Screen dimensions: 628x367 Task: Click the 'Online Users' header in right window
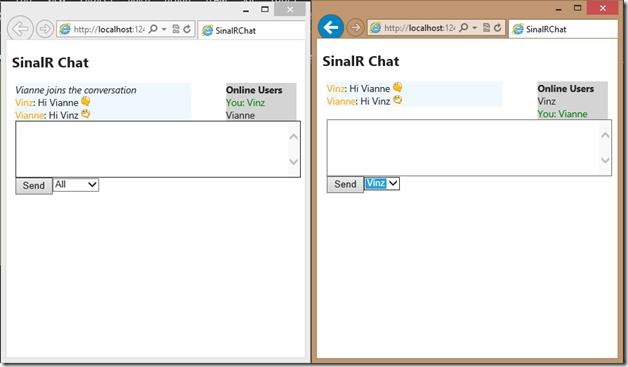tap(566, 89)
